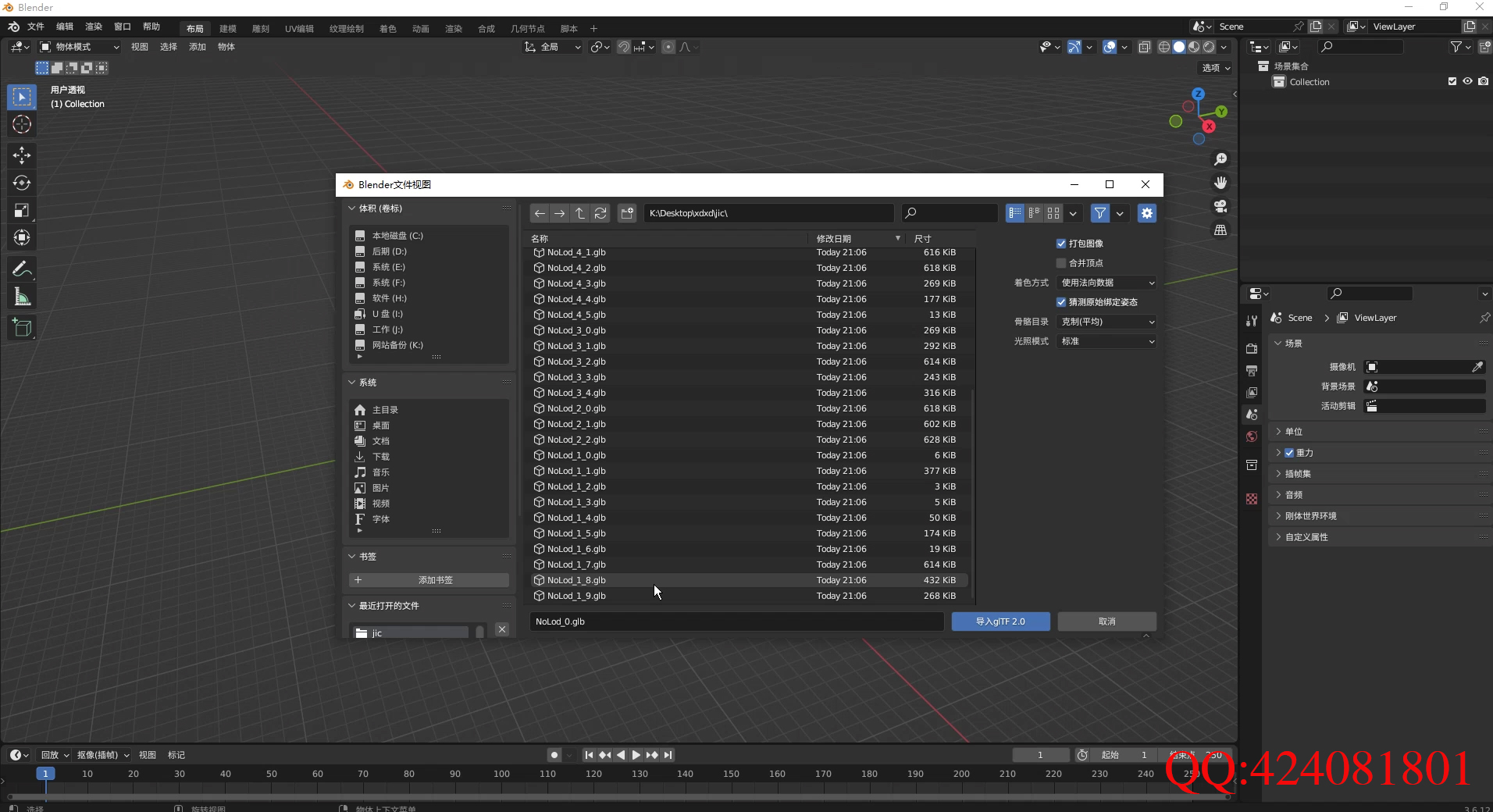Toggle orthographic grid view icon
This screenshot has width=1493, height=812.
1220,230
